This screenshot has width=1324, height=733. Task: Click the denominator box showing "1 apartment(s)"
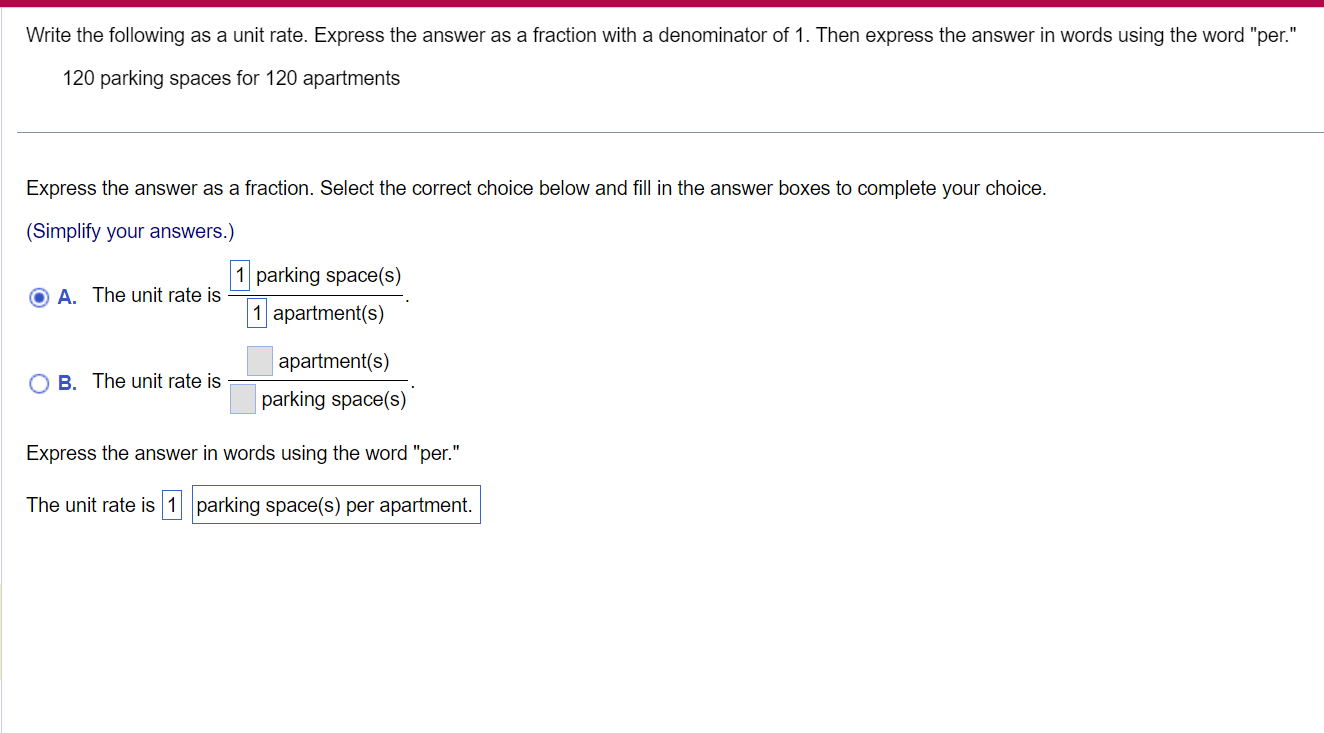click(256, 313)
